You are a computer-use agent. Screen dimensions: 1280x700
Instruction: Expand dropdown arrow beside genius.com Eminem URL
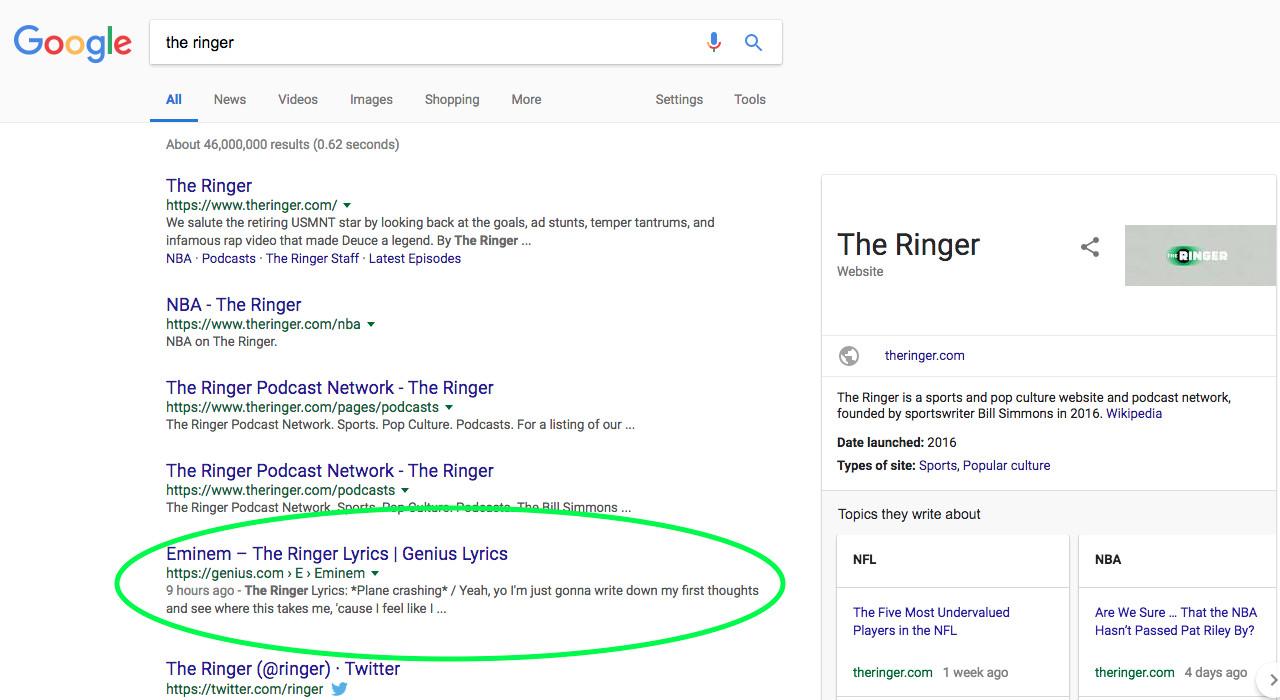375,573
